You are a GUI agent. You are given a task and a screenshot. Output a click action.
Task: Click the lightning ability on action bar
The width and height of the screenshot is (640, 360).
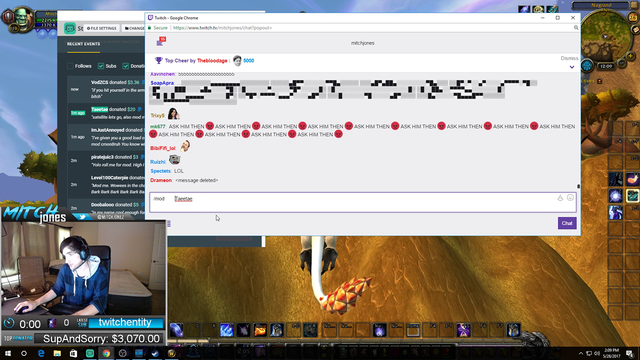227,330
